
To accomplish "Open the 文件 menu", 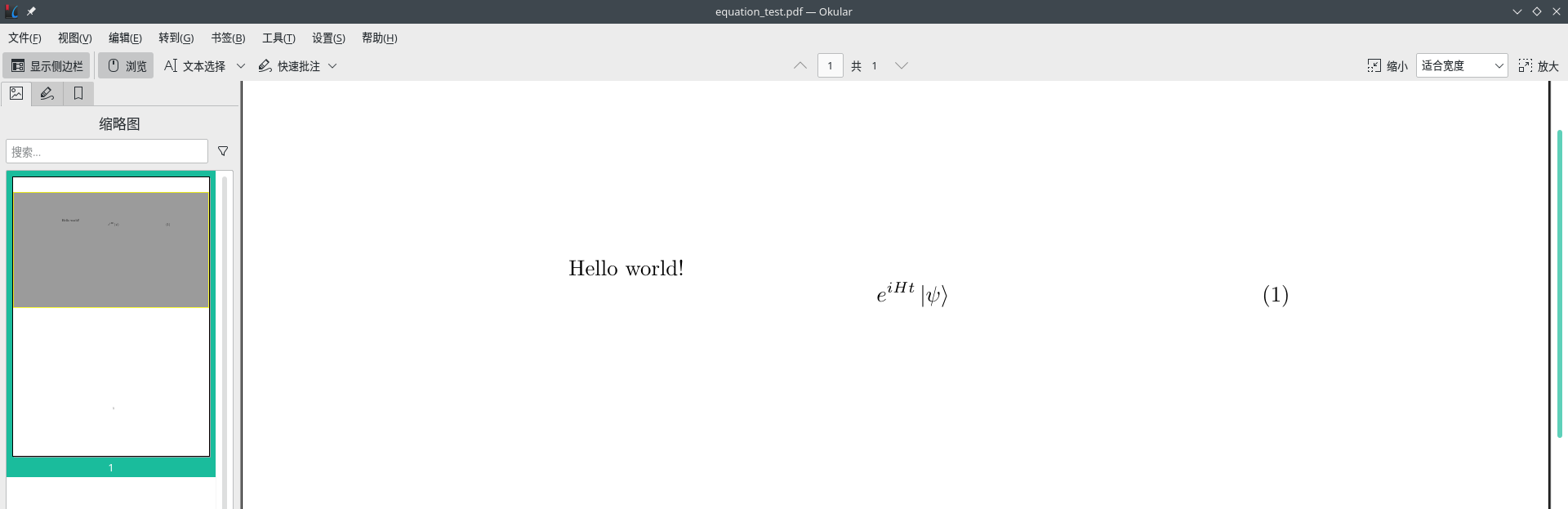I will coord(24,38).
